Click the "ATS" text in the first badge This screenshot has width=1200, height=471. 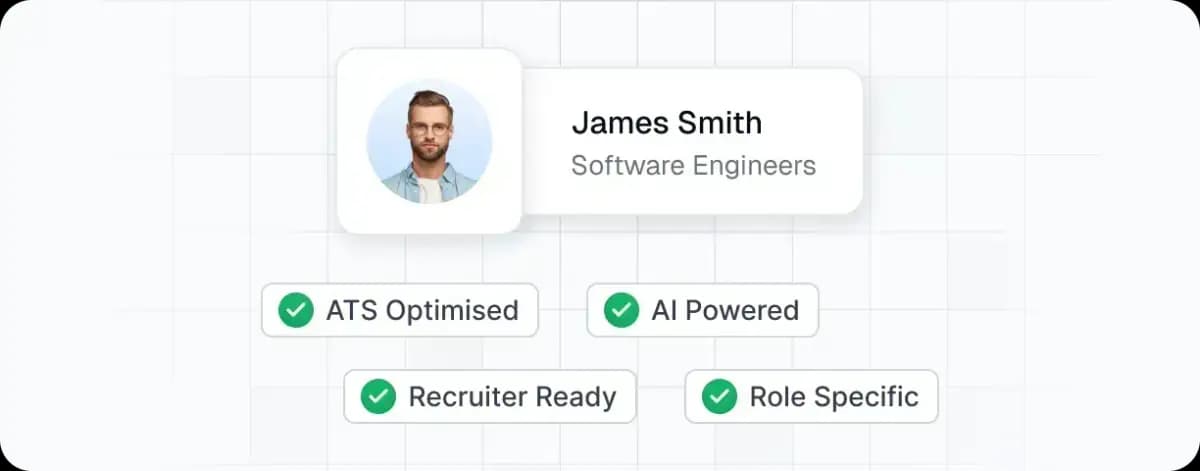pos(352,310)
